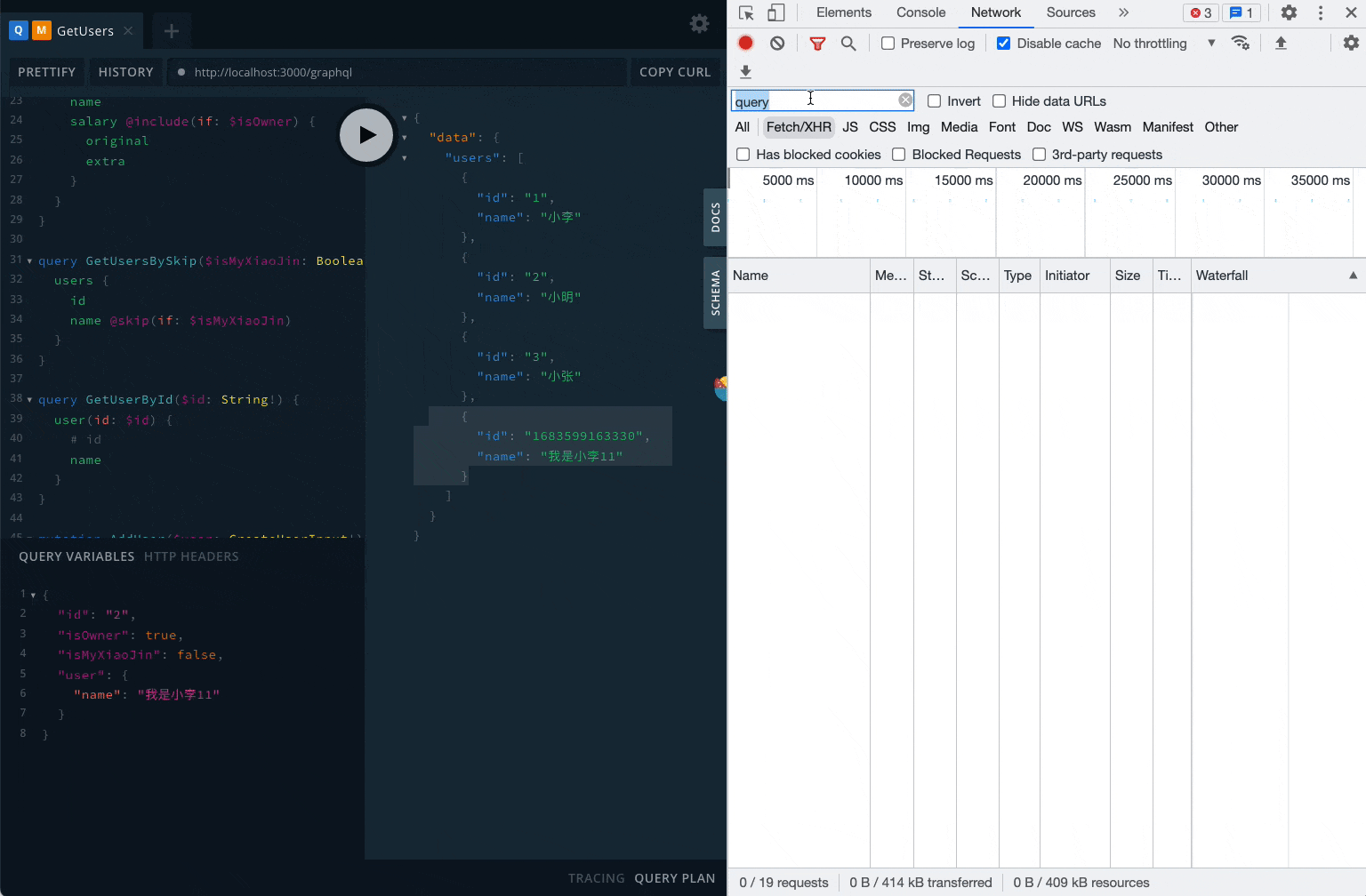Viewport: 1366px width, 896px height.
Task: Select the All request type filter
Action: tap(743, 127)
